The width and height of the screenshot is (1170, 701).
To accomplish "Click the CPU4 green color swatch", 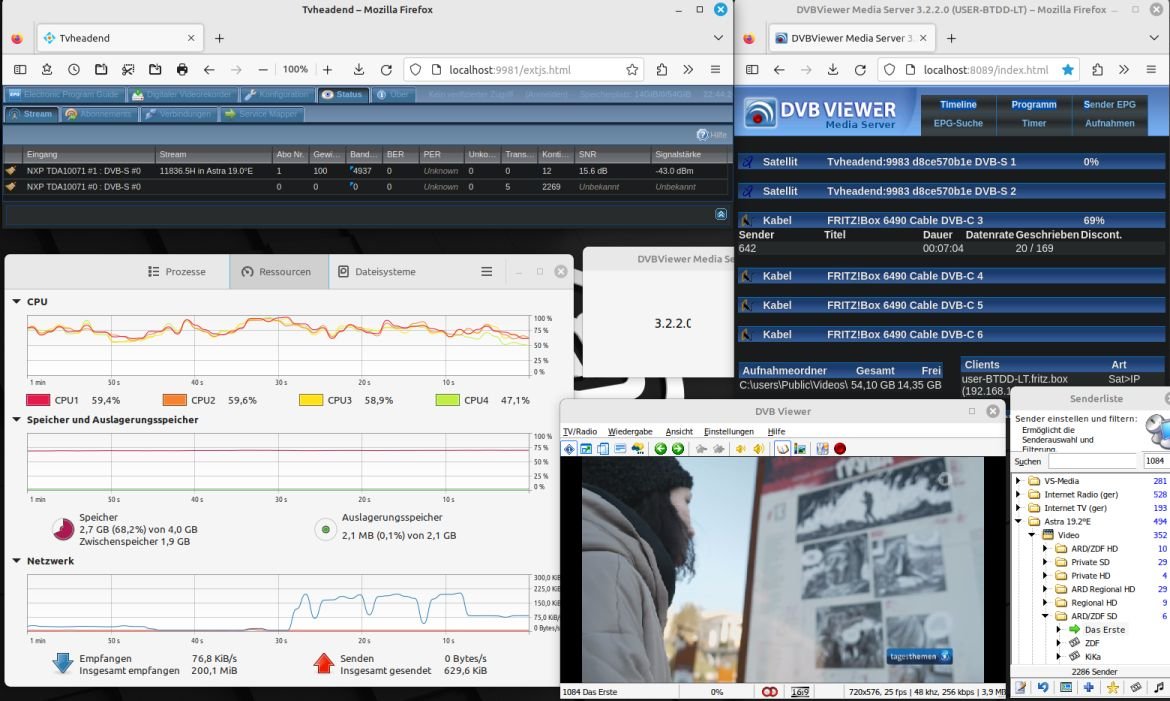I will point(448,400).
